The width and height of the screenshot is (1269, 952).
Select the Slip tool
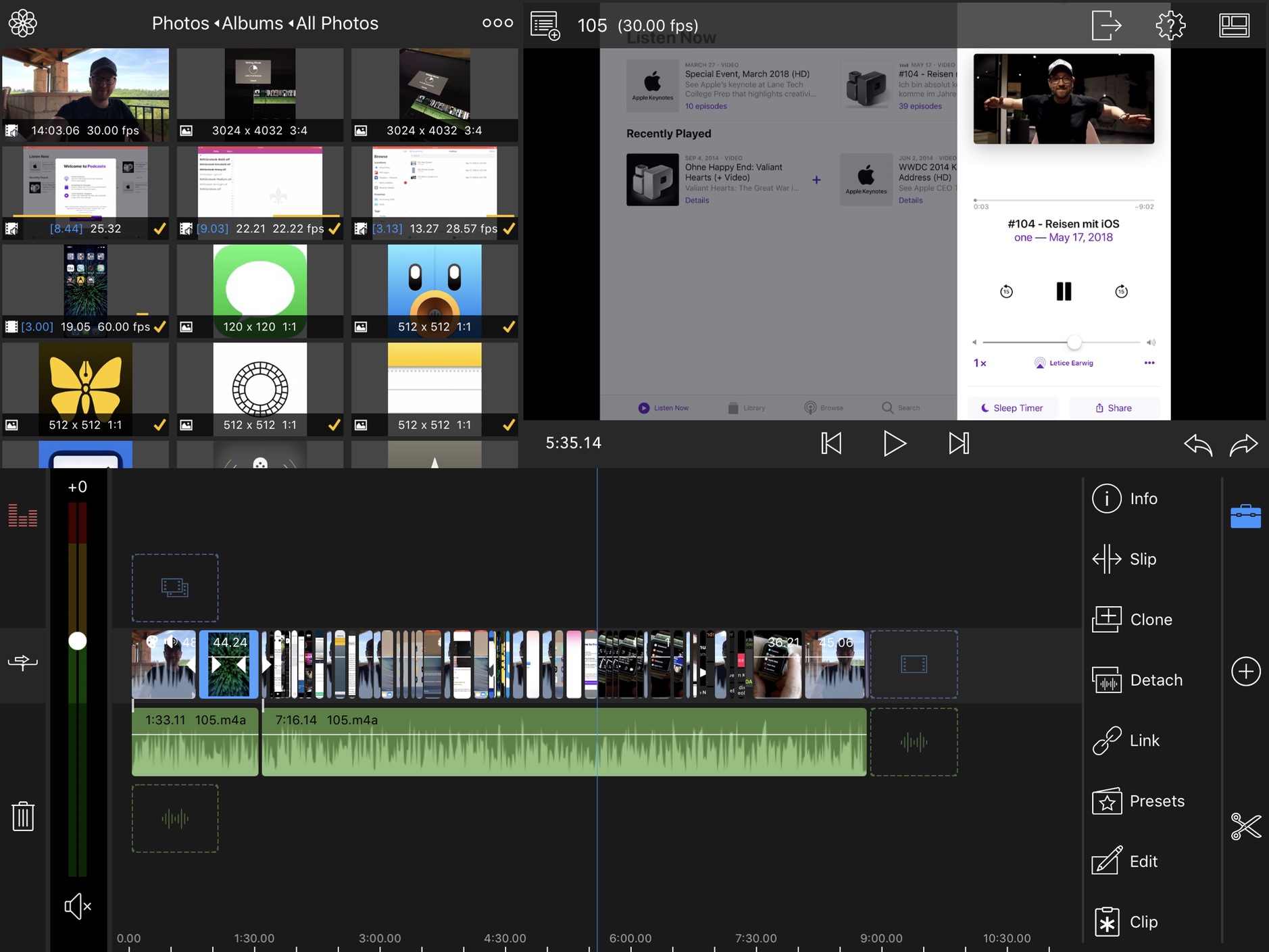pos(1124,559)
